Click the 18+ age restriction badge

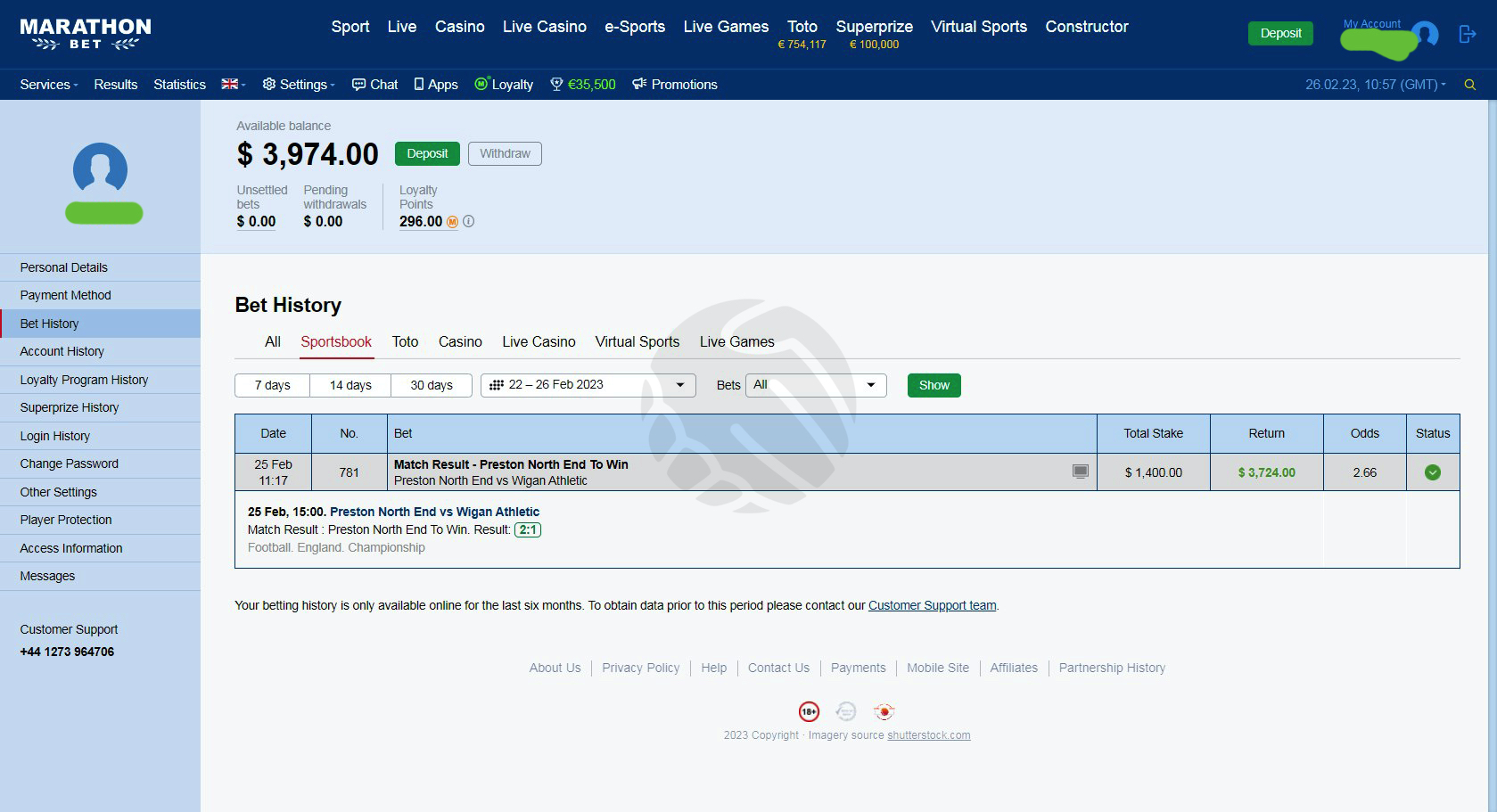(x=809, y=711)
